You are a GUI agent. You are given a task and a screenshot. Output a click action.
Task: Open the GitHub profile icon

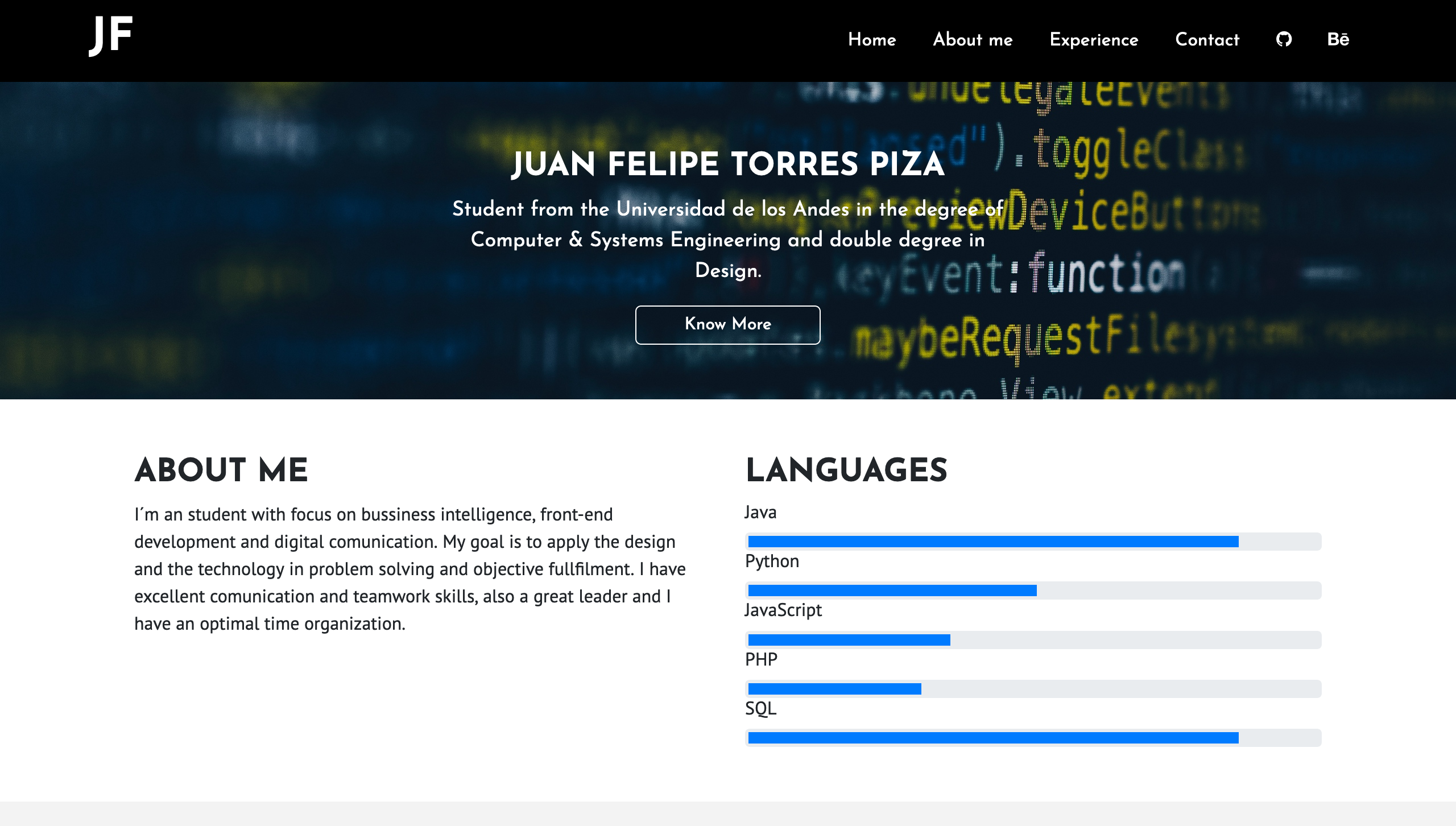coord(1284,39)
